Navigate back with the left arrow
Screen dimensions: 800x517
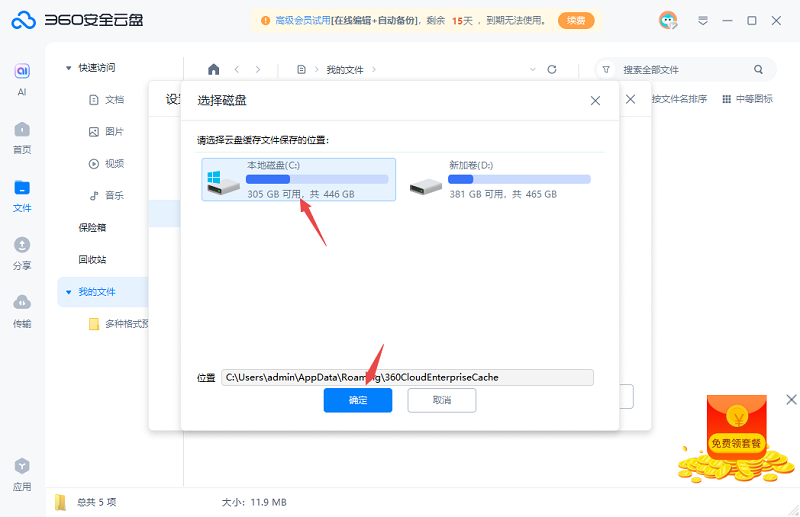click(237, 69)
